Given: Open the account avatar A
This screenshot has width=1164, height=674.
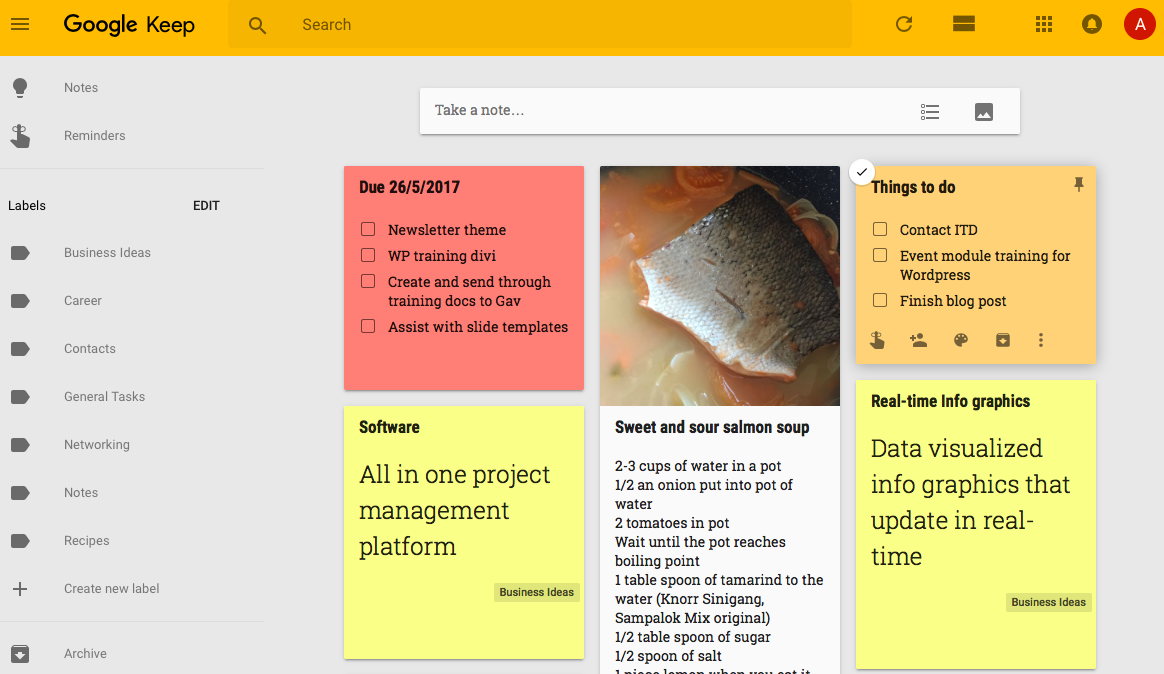Looking at the screenshot, I should (1140, 24).
